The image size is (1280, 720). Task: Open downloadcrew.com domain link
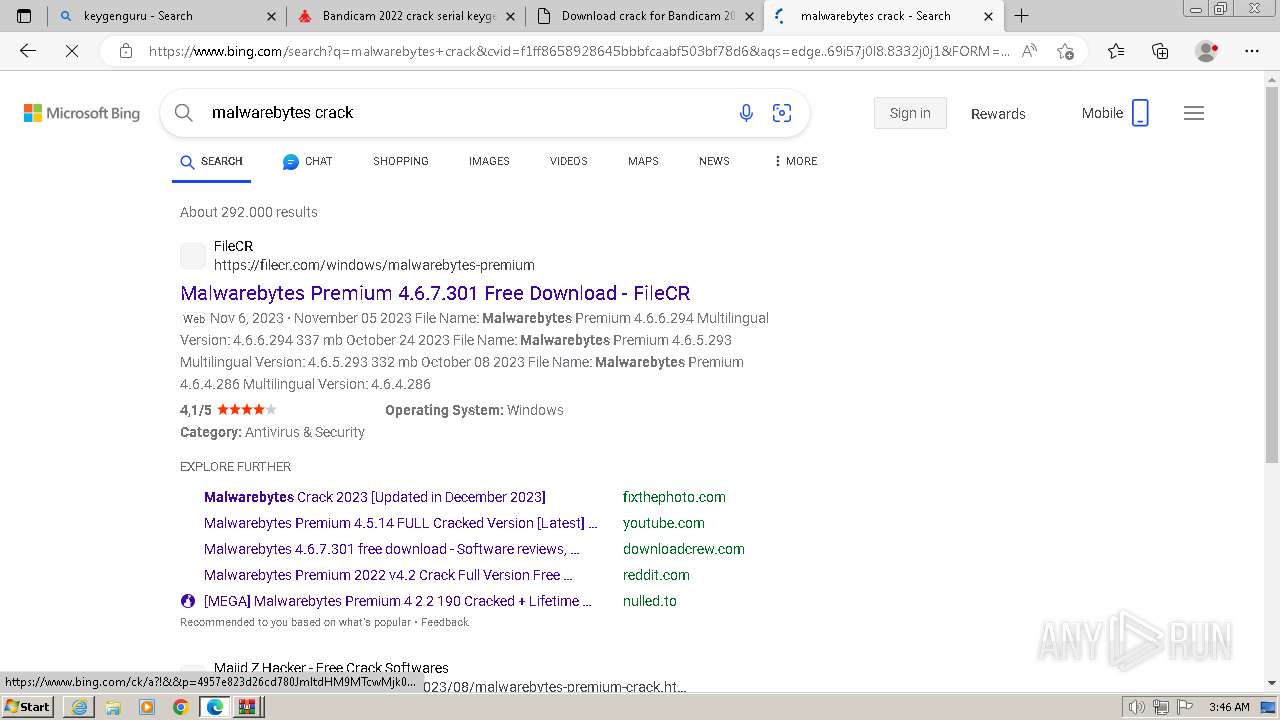pos(683,549)
